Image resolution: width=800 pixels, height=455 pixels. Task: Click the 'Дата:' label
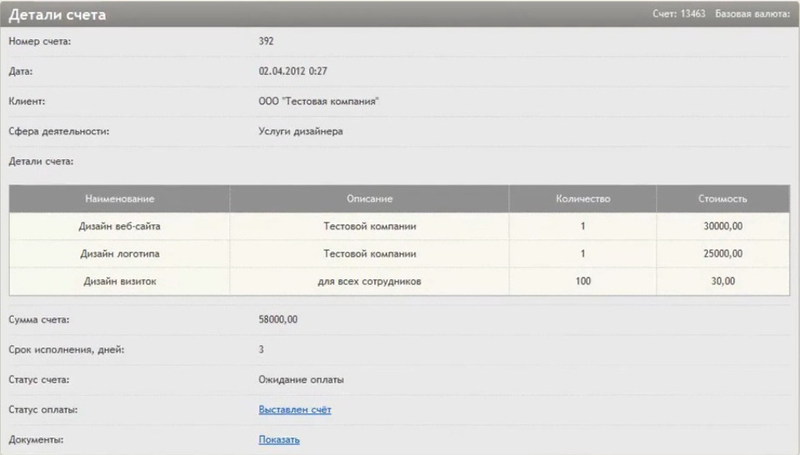(20, 71)
